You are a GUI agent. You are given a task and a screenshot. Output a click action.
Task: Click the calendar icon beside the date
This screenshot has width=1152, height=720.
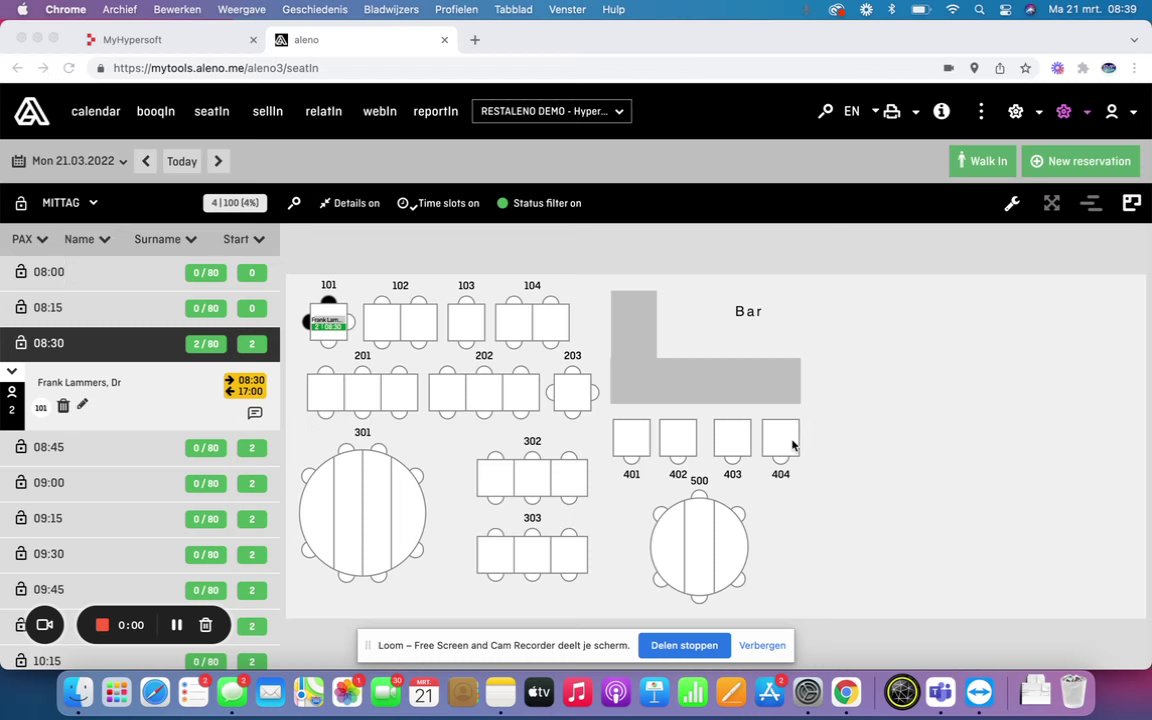click(x=19, y=161)
